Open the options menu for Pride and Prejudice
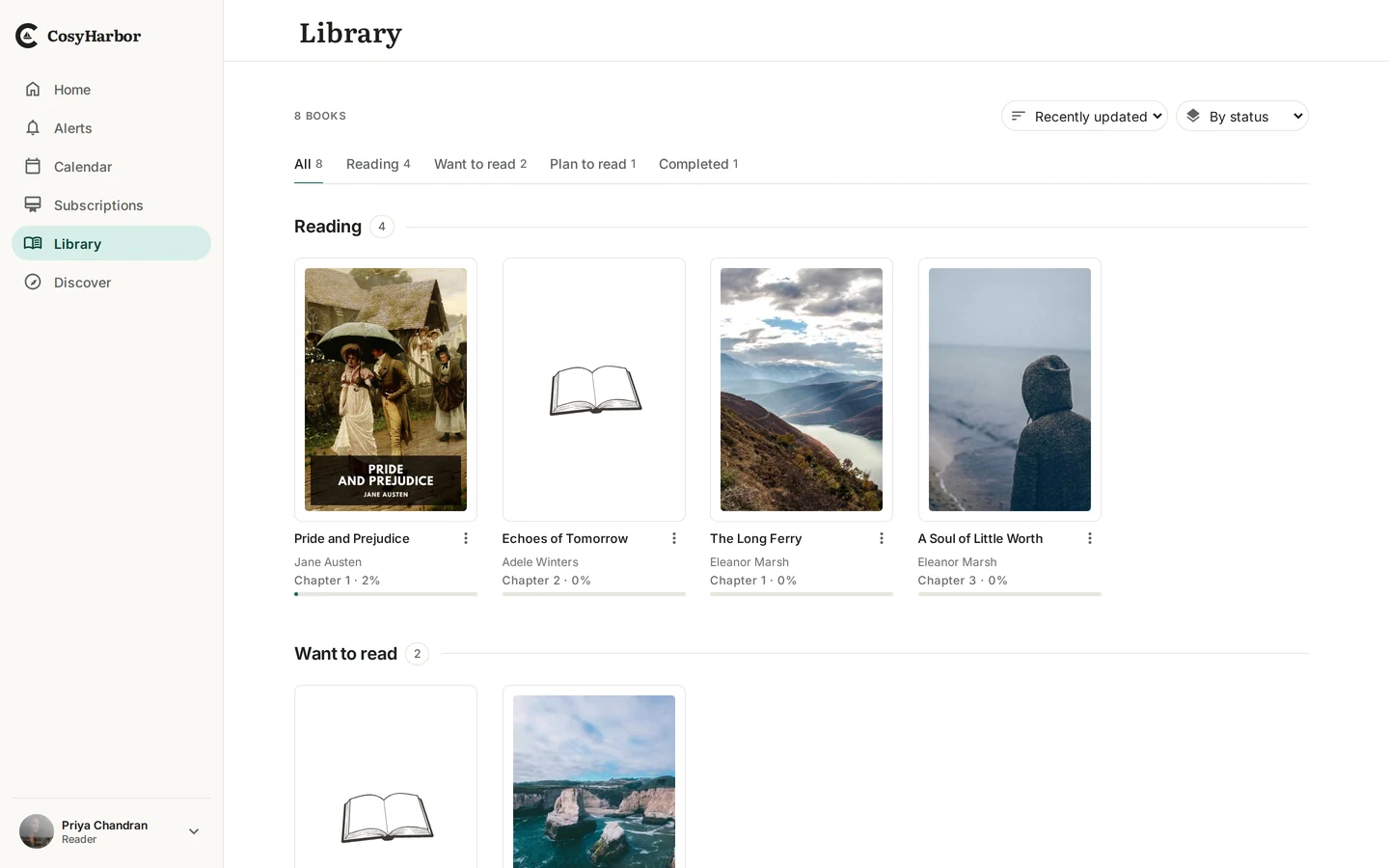Viewport: 1389px width, 868px height. click(466, 538)
